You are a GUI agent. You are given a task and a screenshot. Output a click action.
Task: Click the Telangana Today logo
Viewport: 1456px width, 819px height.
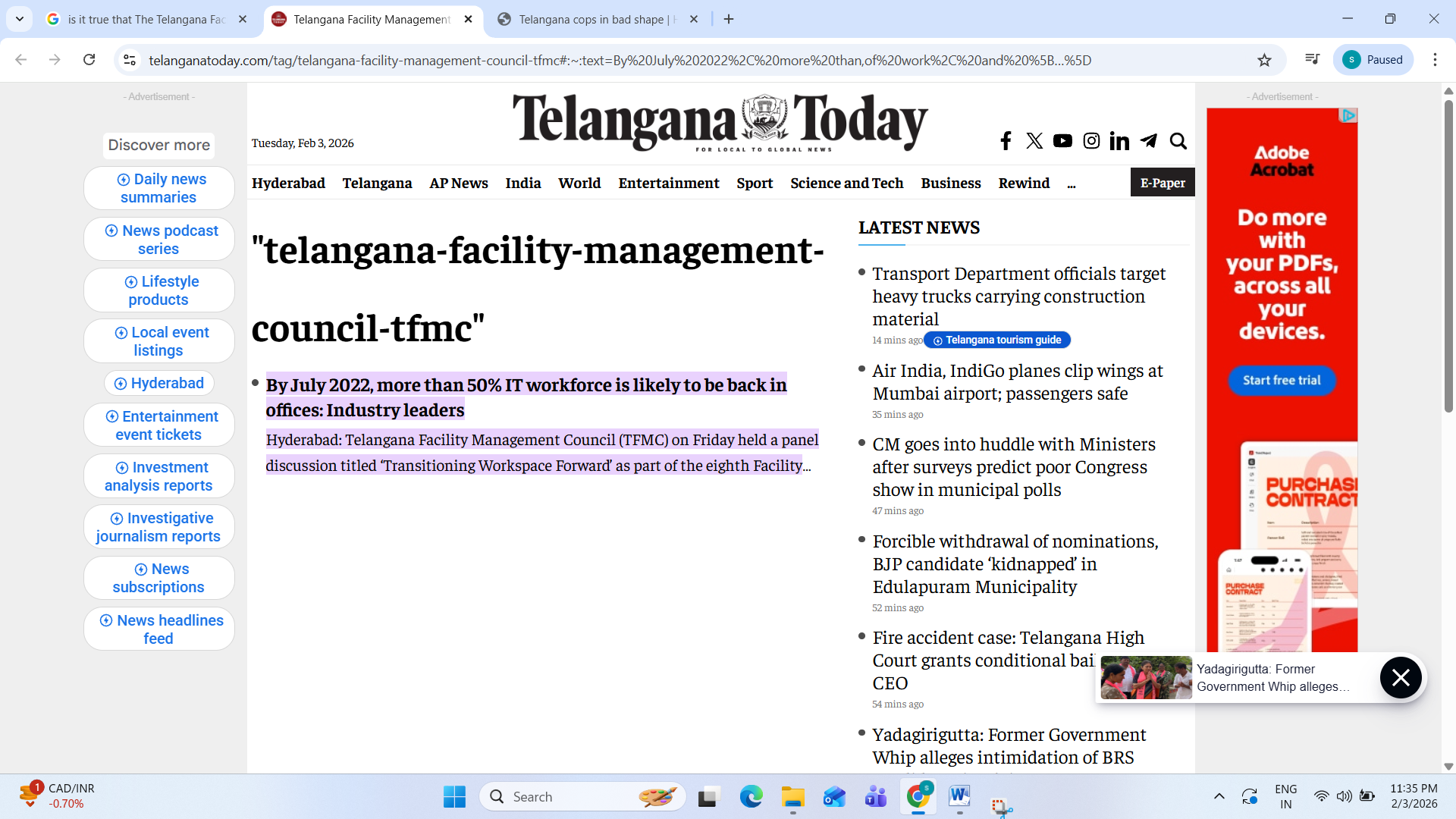[x=720, y=121]
